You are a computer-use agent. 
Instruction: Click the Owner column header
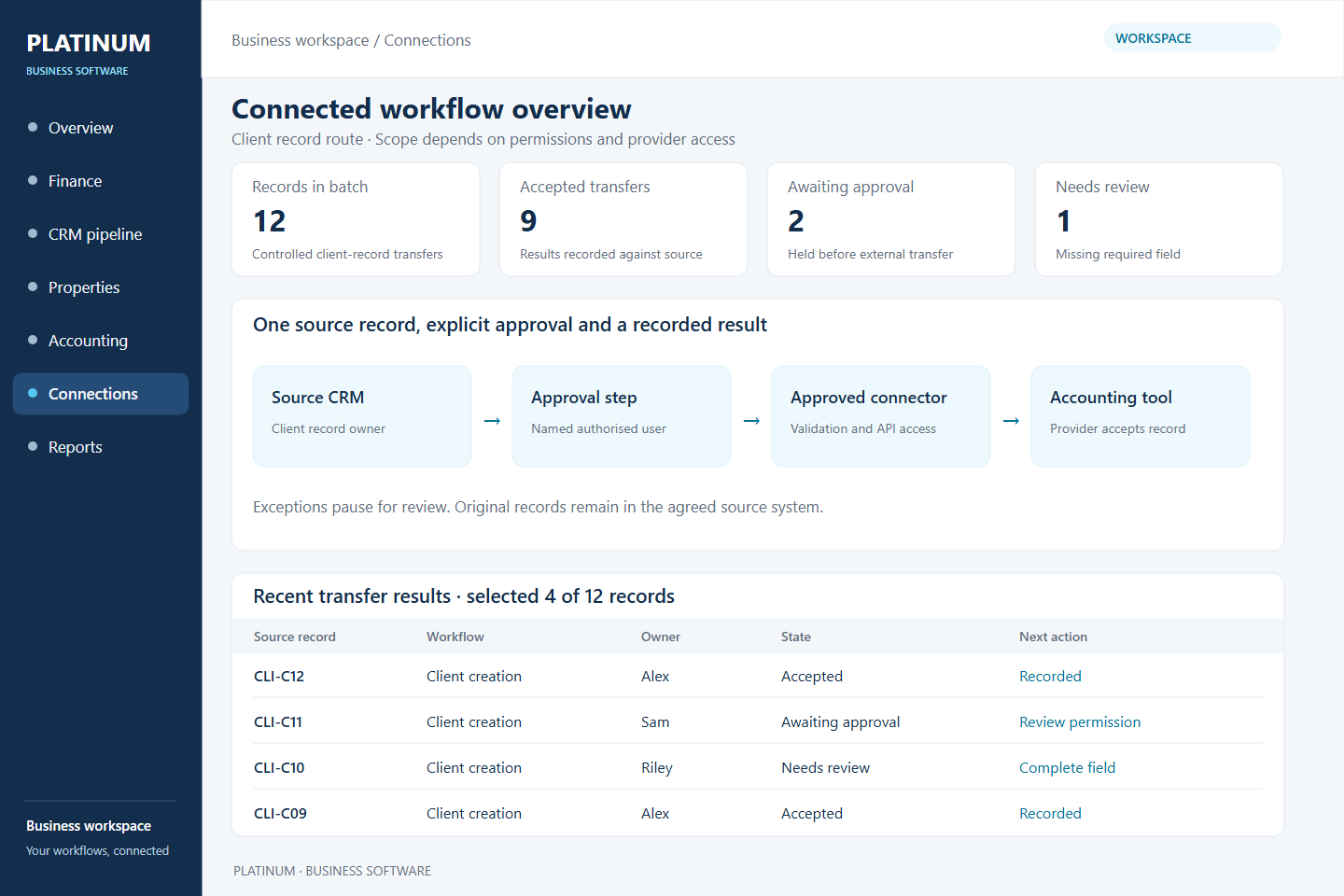click(661, 637)
